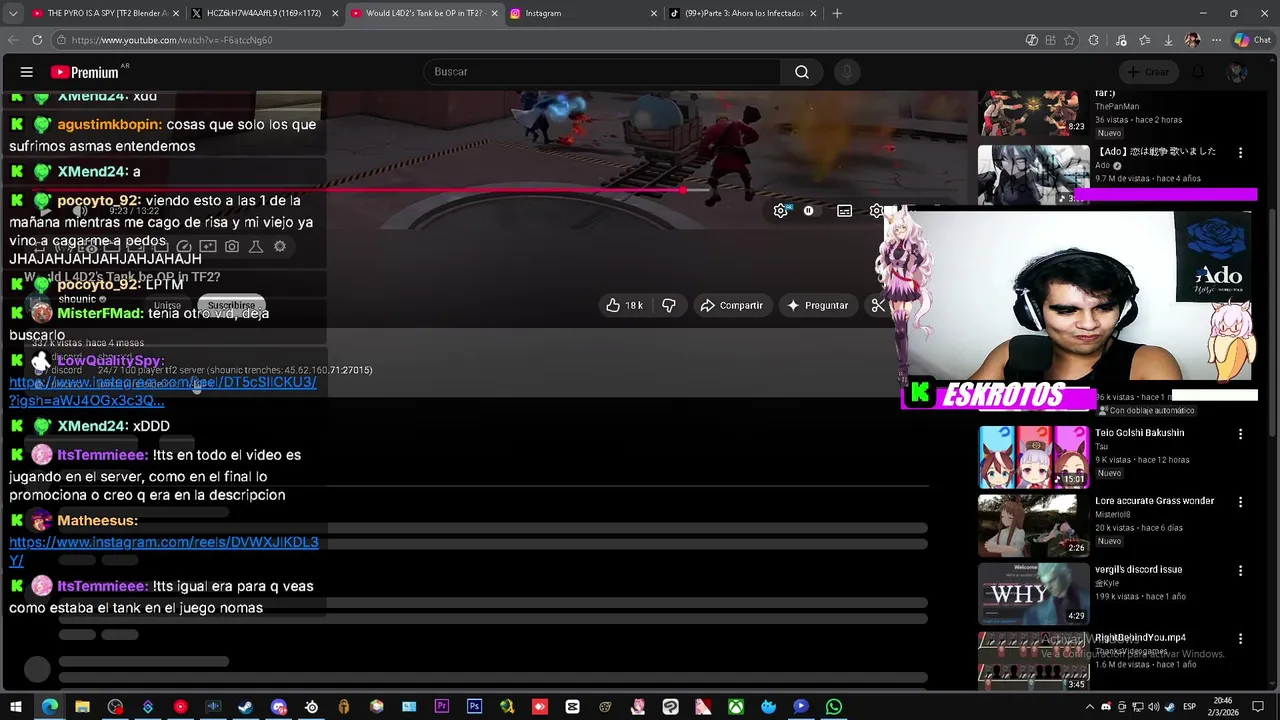Image resolution: width=1280 pixels, height=720 pixels.
Task: Open WhatsApp from the taskbar
Action: coord(833,707)
